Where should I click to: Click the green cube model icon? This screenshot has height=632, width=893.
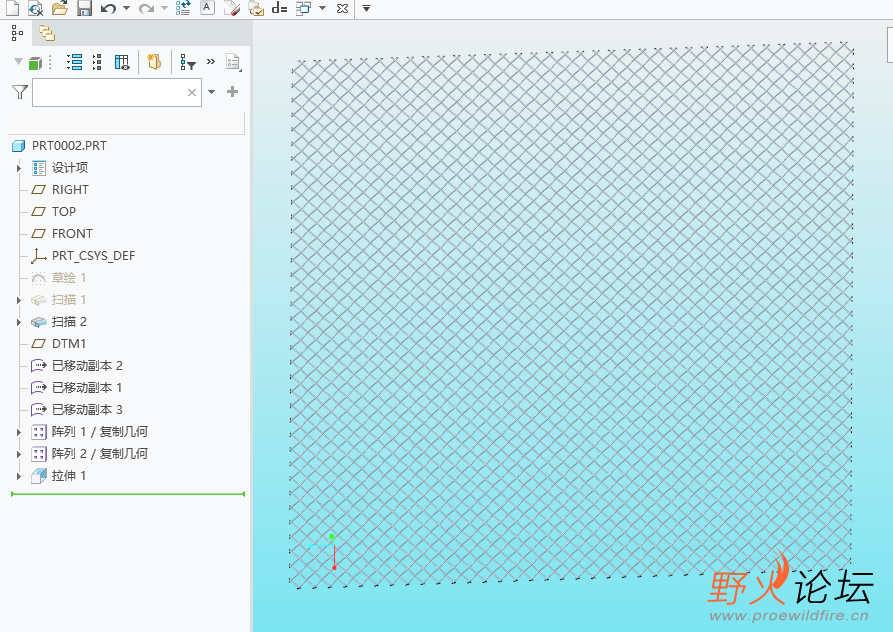click(35, 63)
